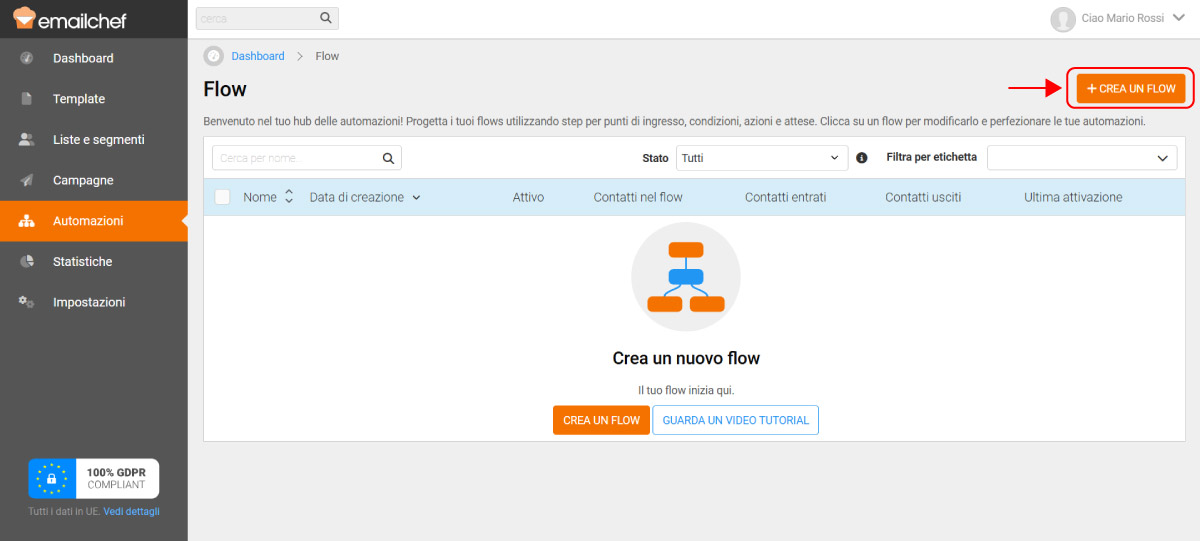Click the top-right Crea un flow button

click(x=1131, y=89)
